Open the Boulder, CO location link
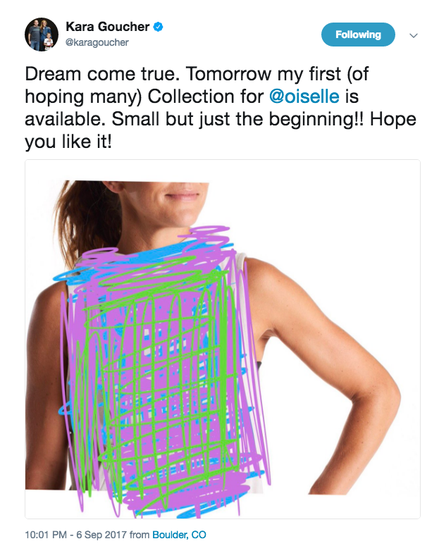This screenshot has height=546, width=439. [x=179, y=535]
